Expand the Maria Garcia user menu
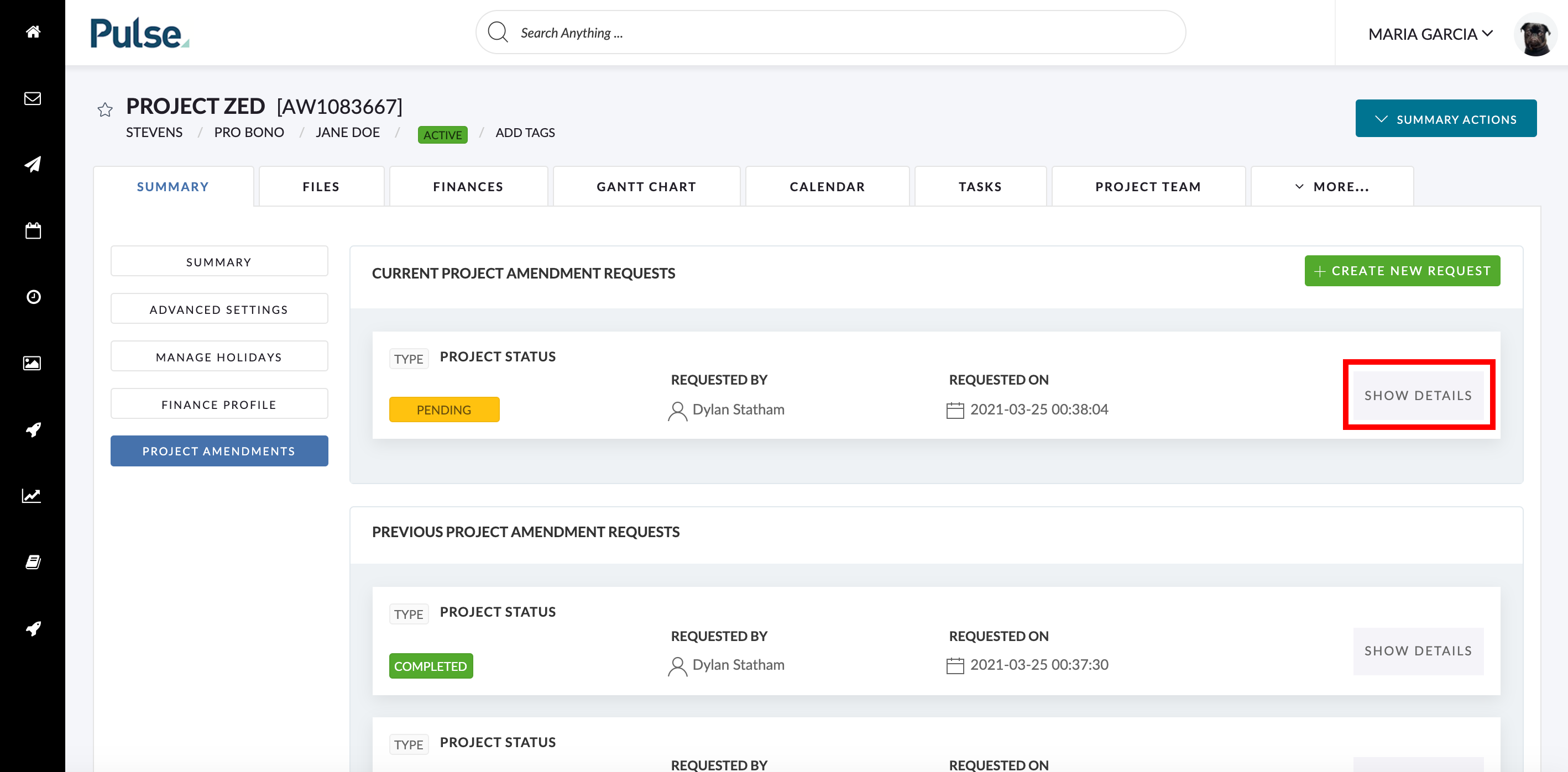Viewport: 1568px width, 772px height. coord(1430,34)
